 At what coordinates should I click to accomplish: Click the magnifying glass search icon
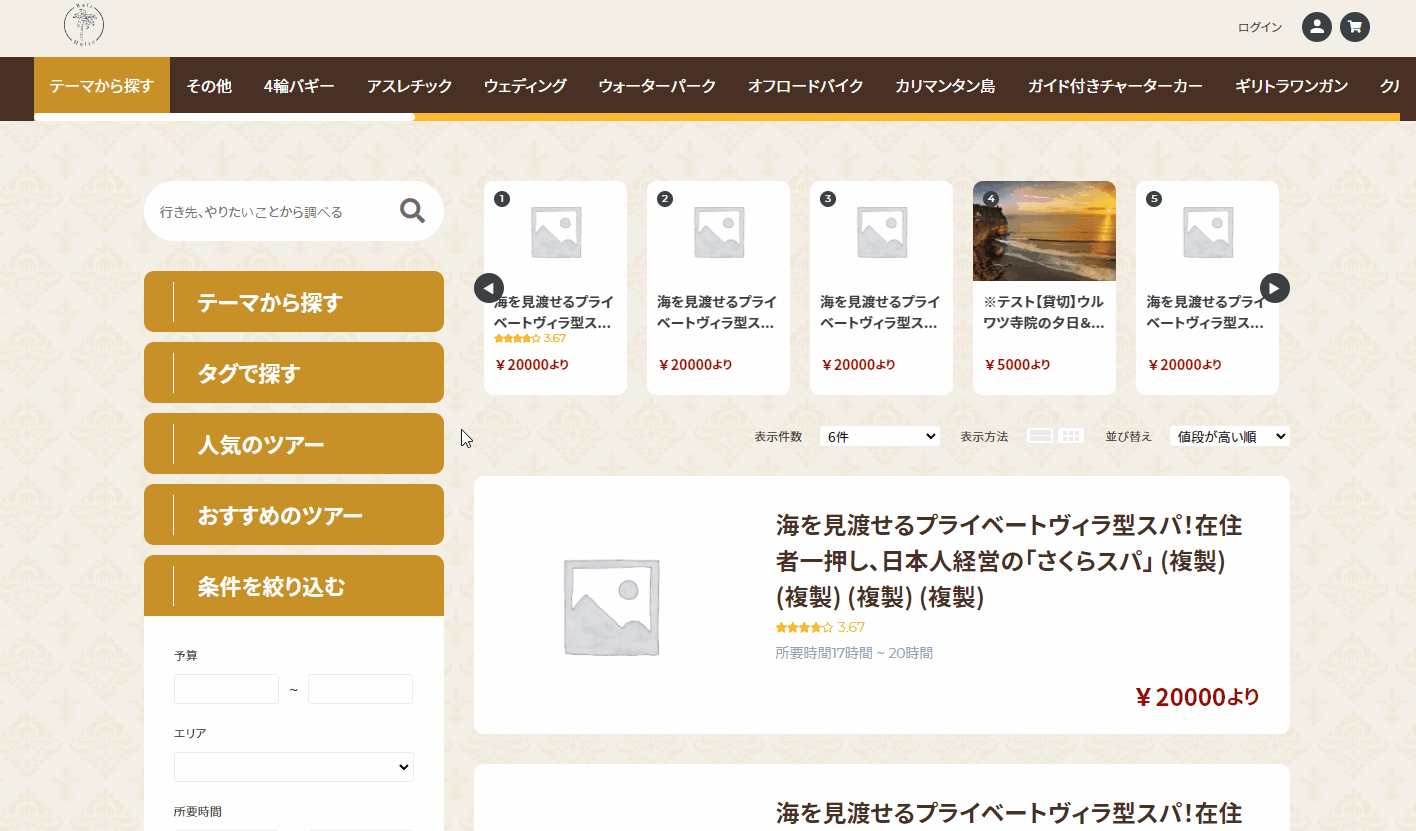pos(412,210)
